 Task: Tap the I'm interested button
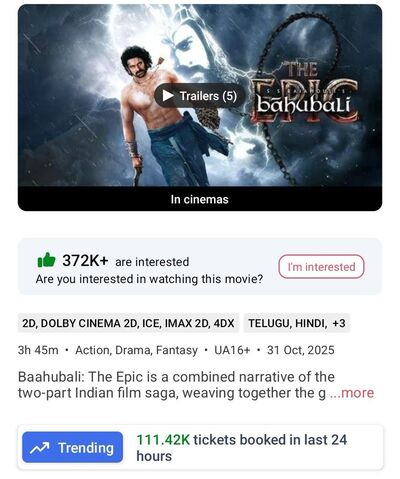click(x=321, y=267)
